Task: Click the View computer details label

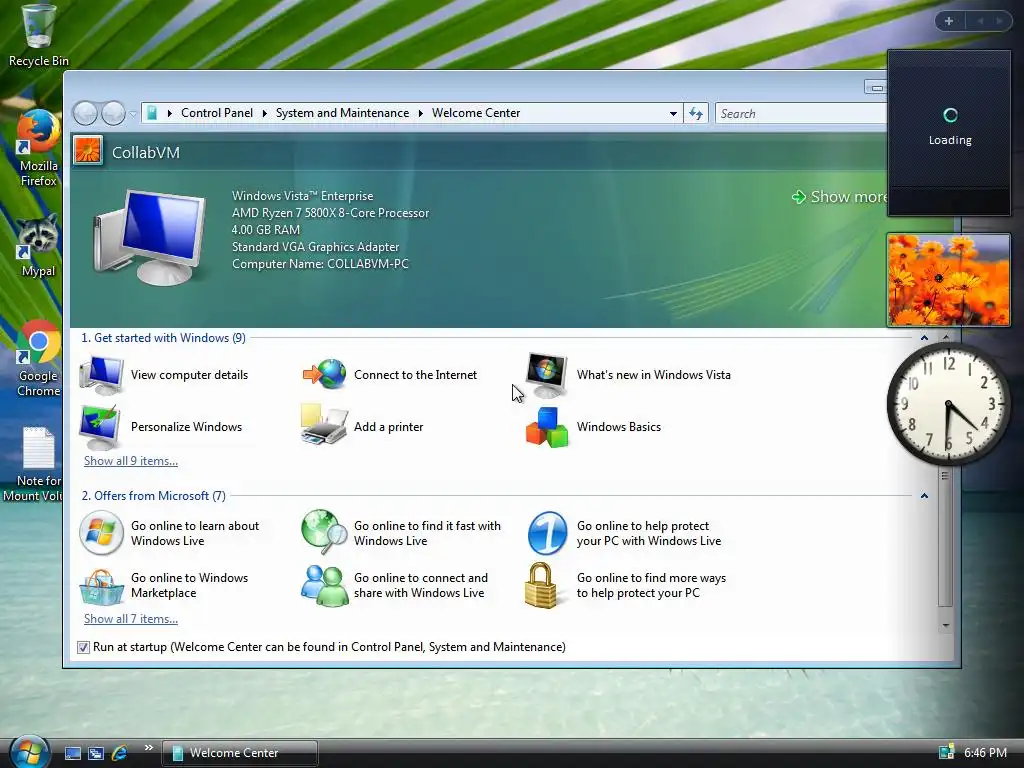Action: 189,375
